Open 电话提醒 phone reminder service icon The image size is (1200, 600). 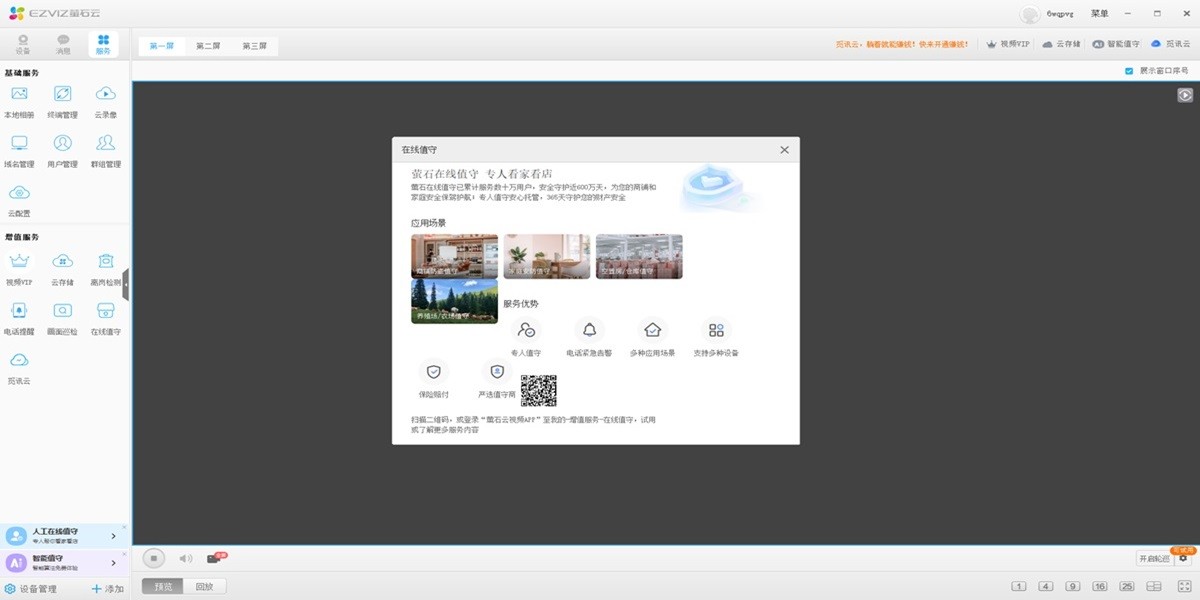(x=20, y=314)
